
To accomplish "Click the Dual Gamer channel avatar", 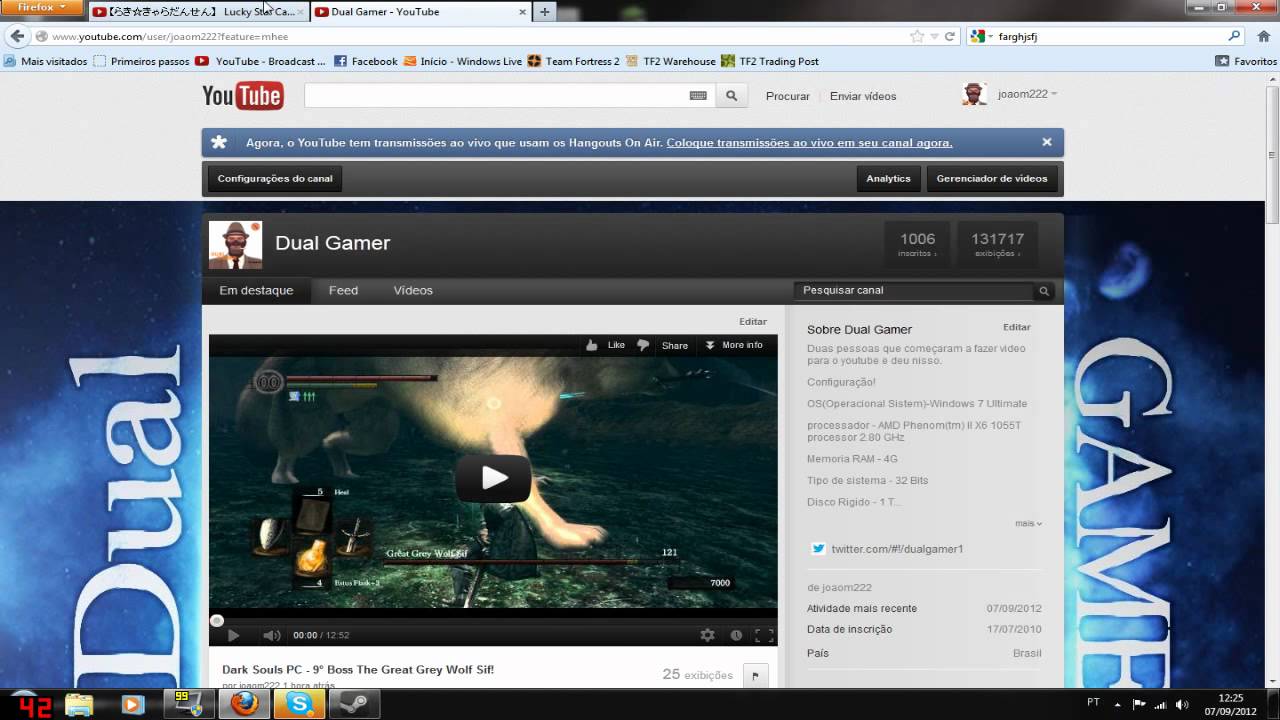I will click(x=235, y=245).
